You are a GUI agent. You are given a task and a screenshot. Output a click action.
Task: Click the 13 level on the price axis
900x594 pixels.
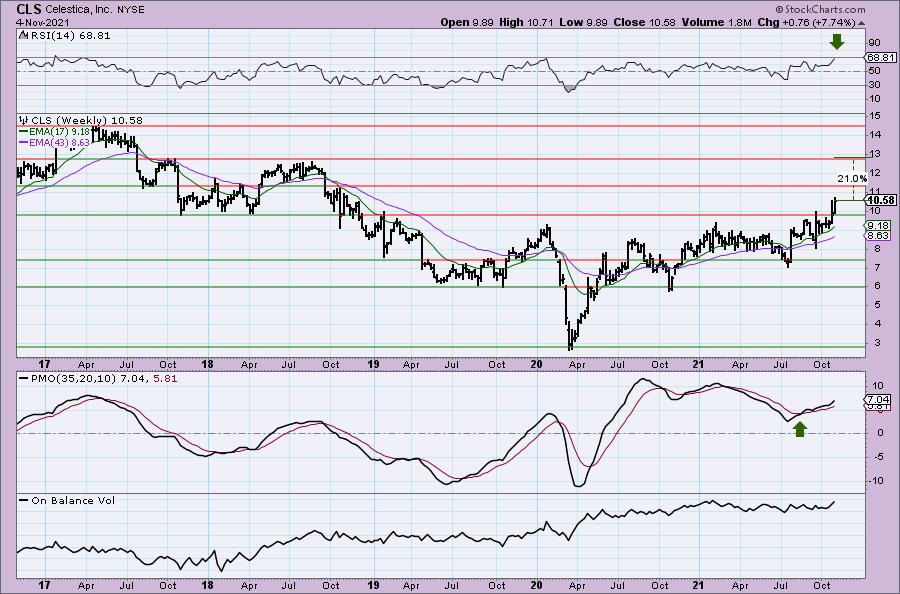(875, 154)
